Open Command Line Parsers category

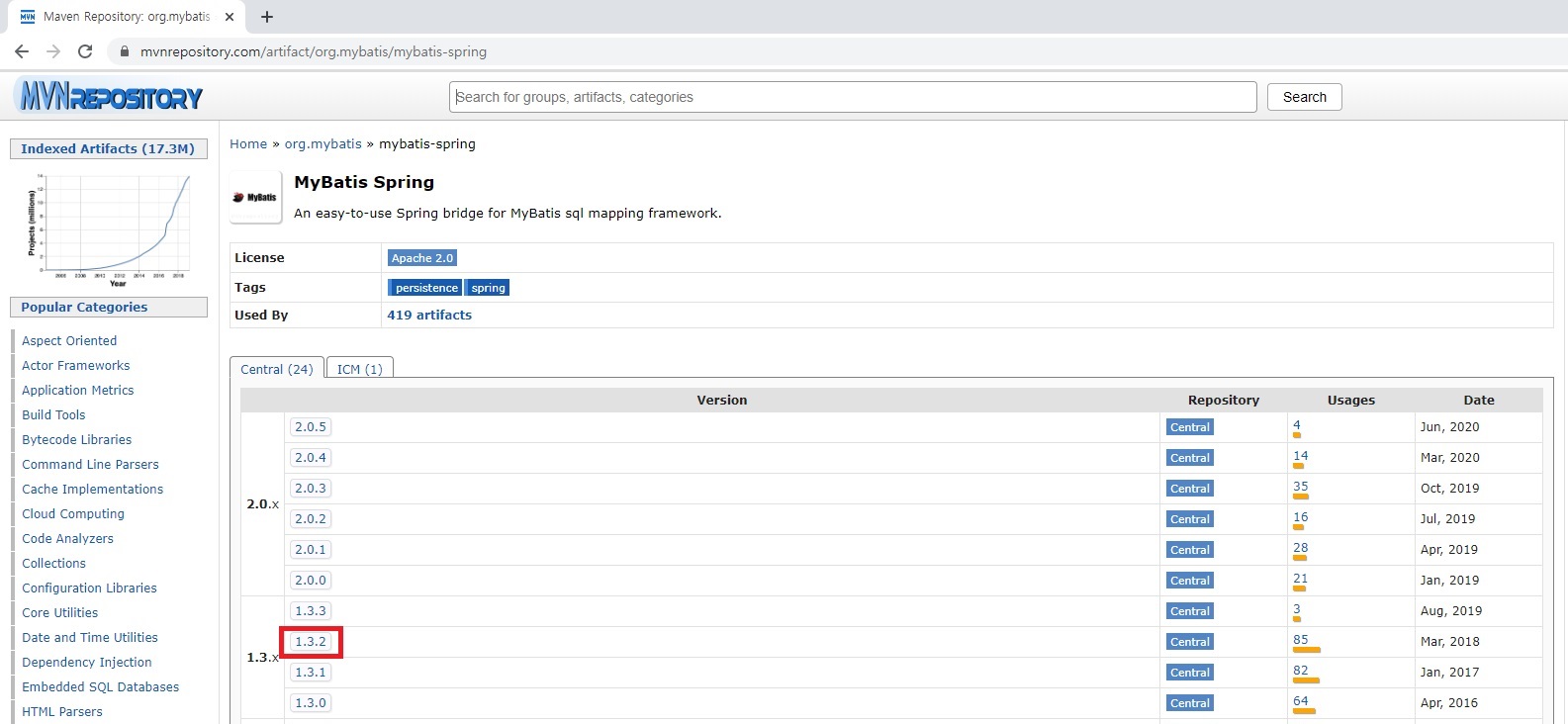(90, 465)
